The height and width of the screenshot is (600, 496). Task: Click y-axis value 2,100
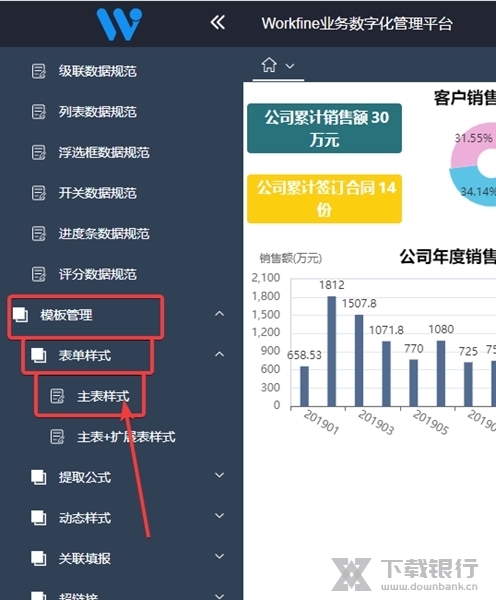point(266,278)
